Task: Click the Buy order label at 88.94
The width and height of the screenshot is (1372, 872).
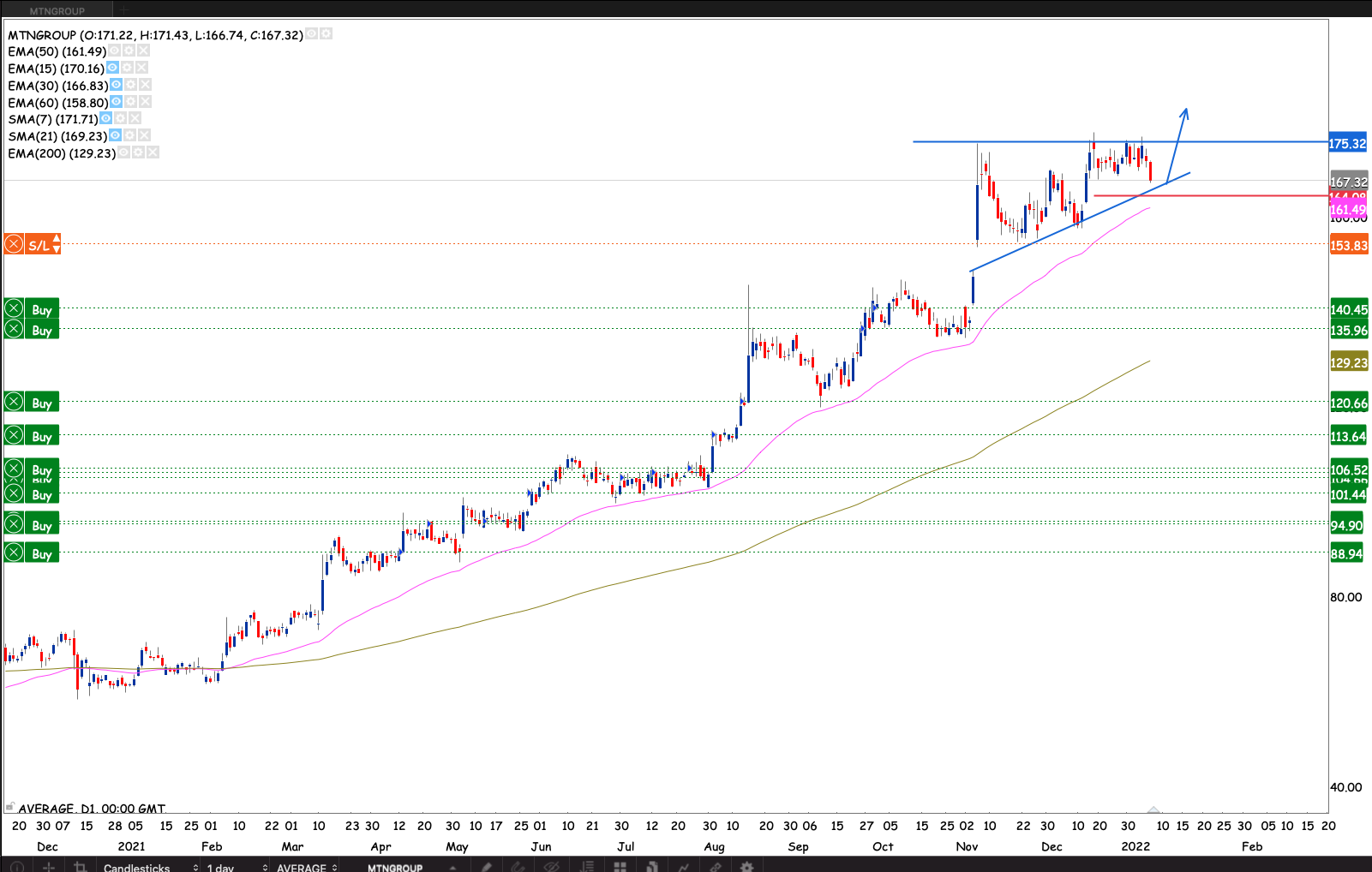Action: pos(41,554)
